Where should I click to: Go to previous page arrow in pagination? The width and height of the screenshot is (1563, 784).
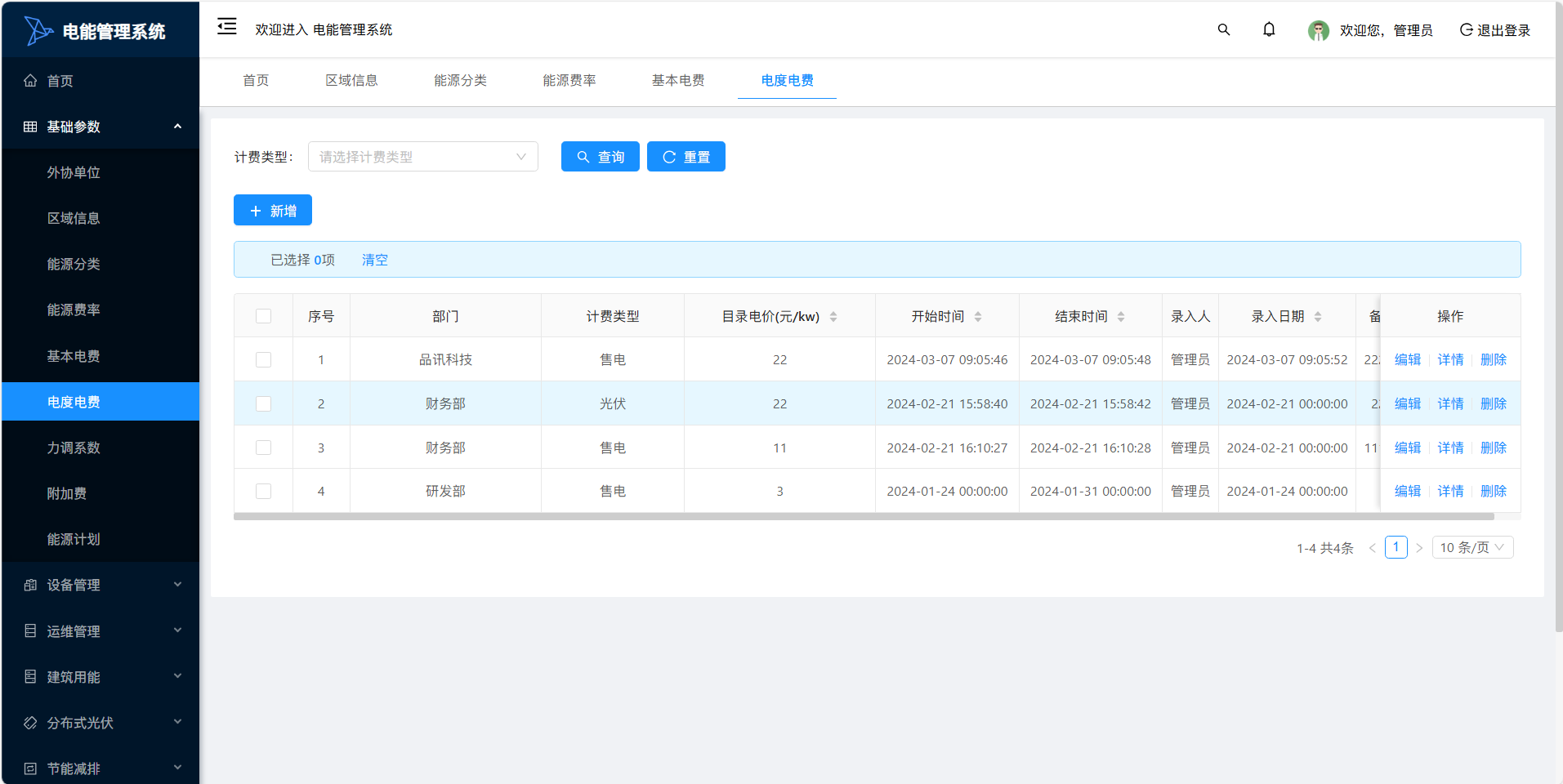pos(1373,548)
